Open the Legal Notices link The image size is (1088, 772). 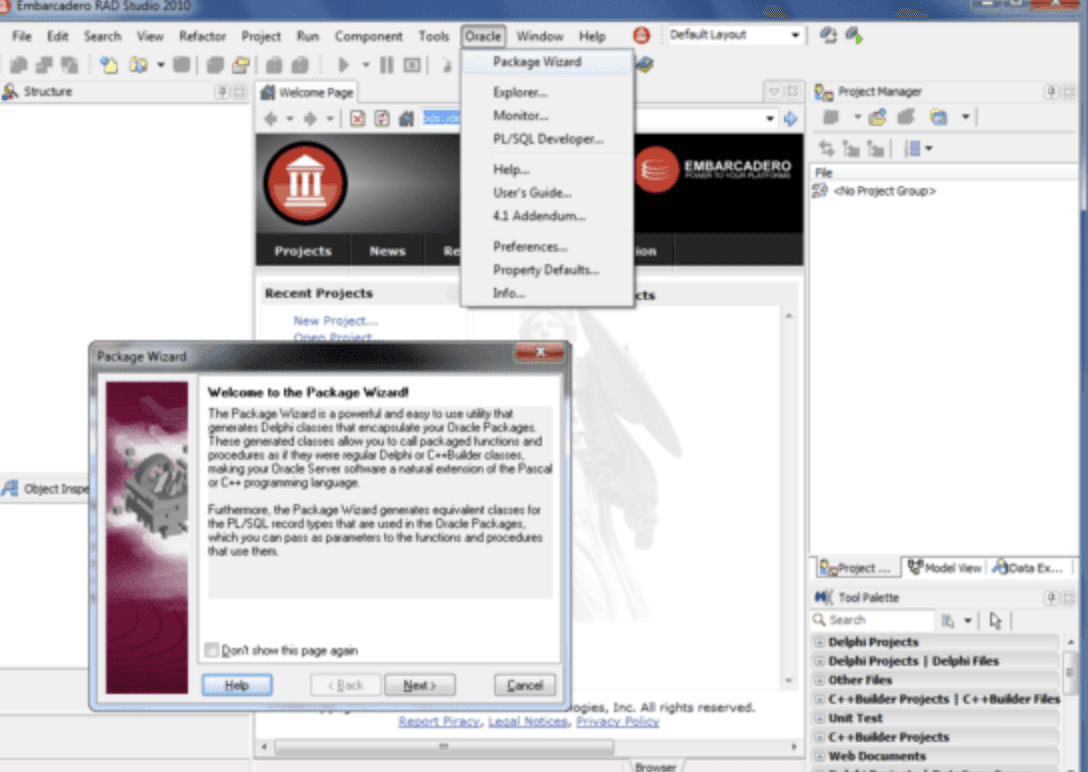point(527,721)
